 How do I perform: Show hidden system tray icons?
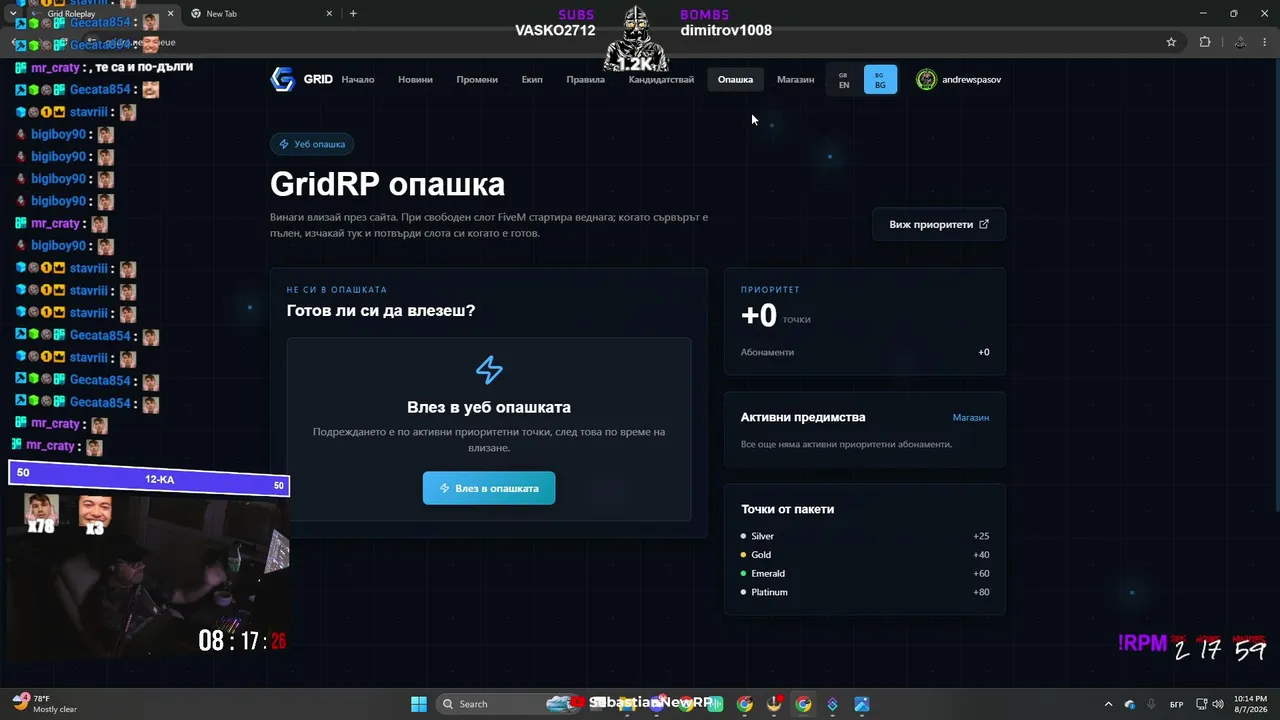click(1108, 704)
